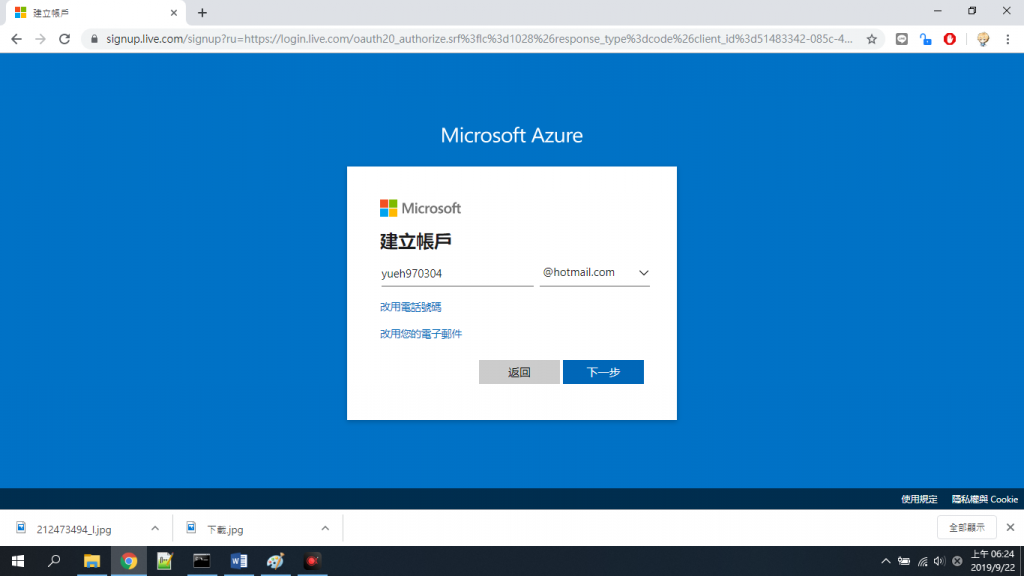Click 全部顯示 to show all downloads
Viewport: 1024px width, 576px height.
tap(967, 528)
